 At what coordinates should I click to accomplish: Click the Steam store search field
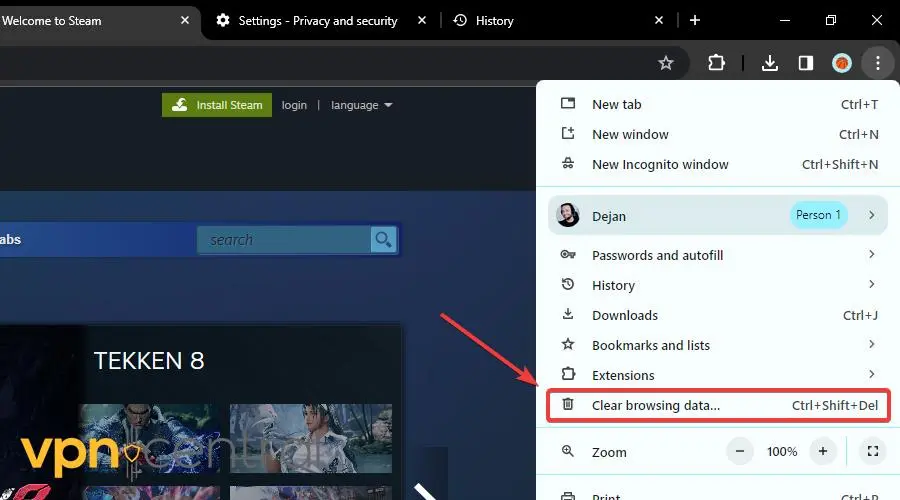[284, 240]
